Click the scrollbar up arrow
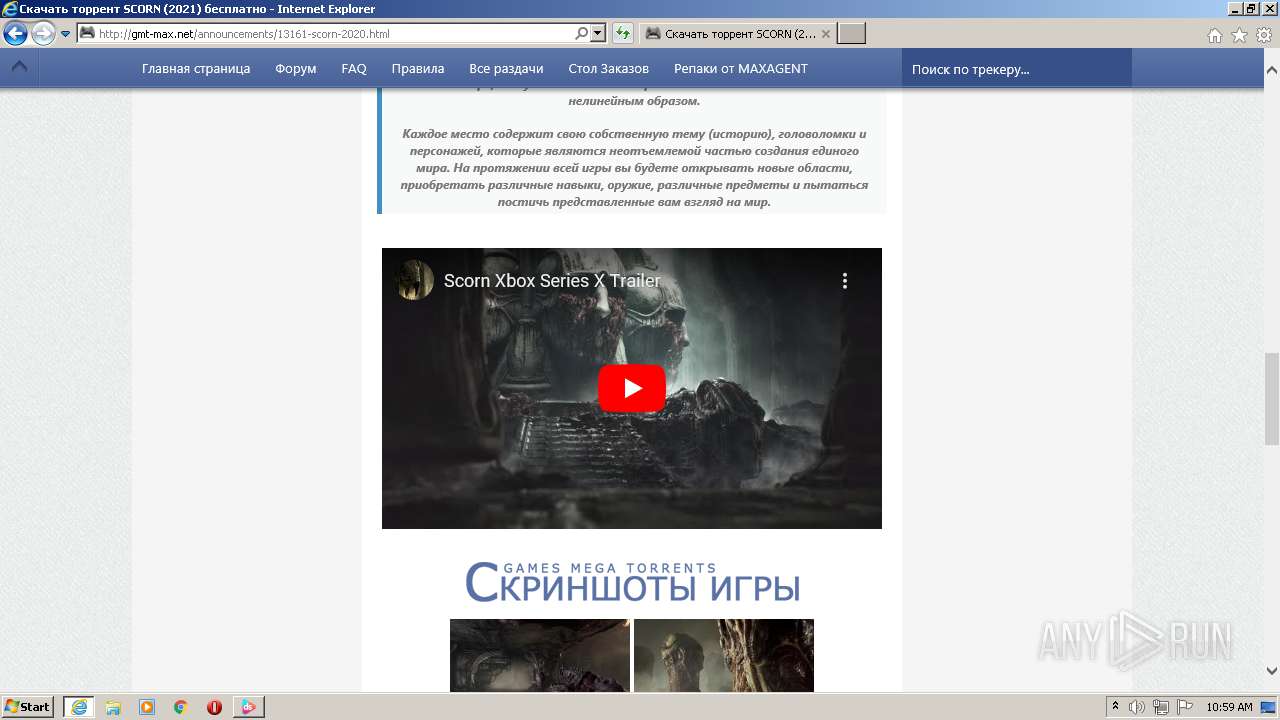This screenshot has width=1280, height=720. coord(1271,70)
